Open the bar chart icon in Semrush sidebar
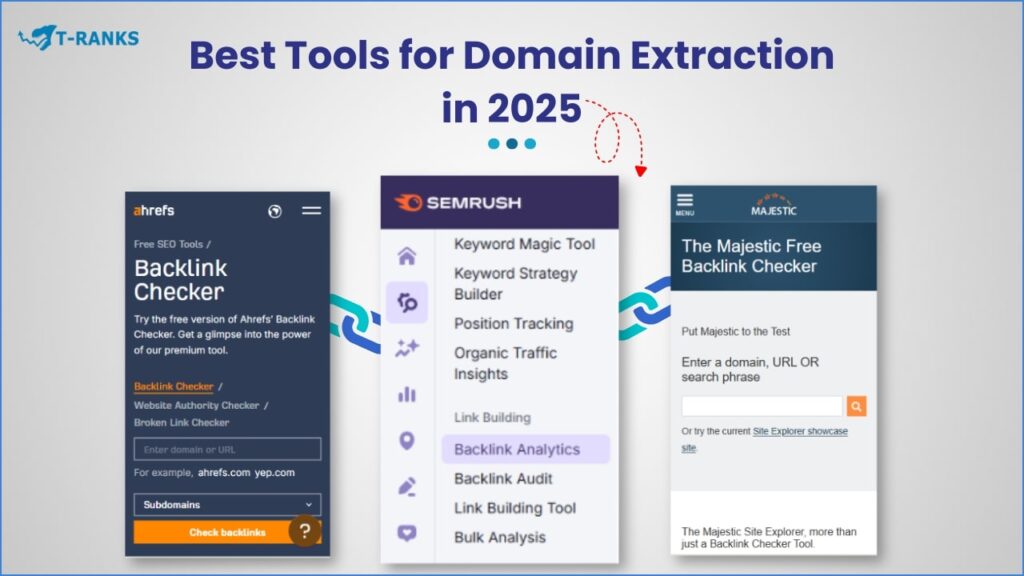Image resolution: width=1024 pixels, height=576 pixels. [406, 394]
